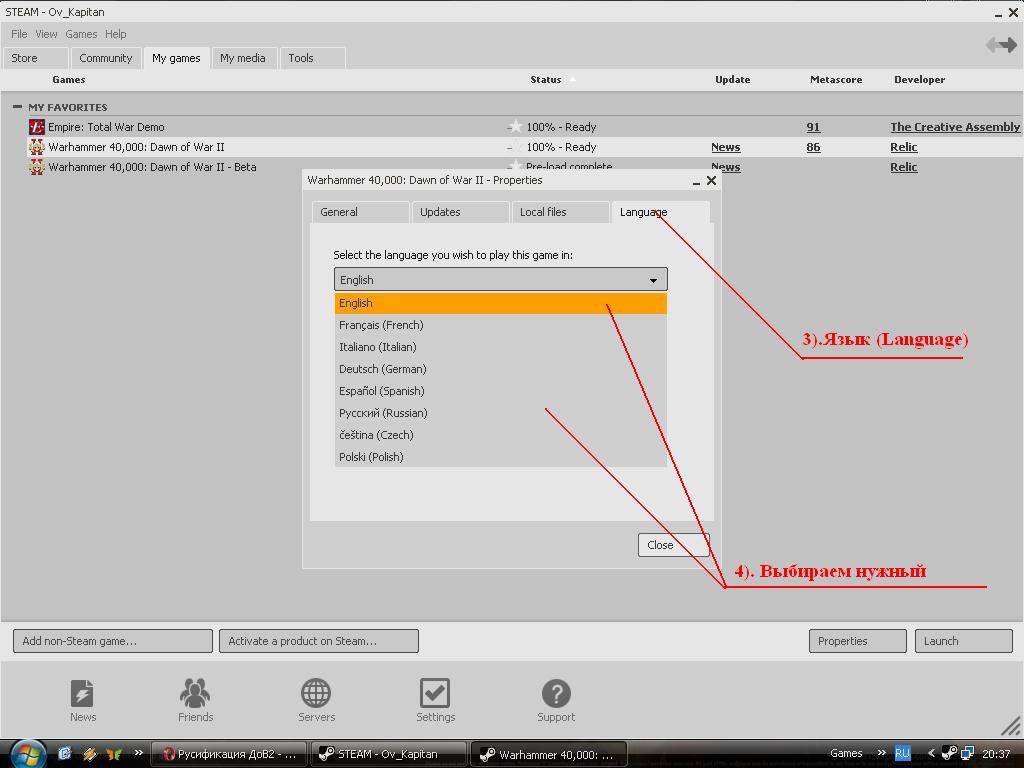This screenshot has height=768, width=1024.
Task: Open The Creative Assembly developer link
Action: click(x=955, y=127)
